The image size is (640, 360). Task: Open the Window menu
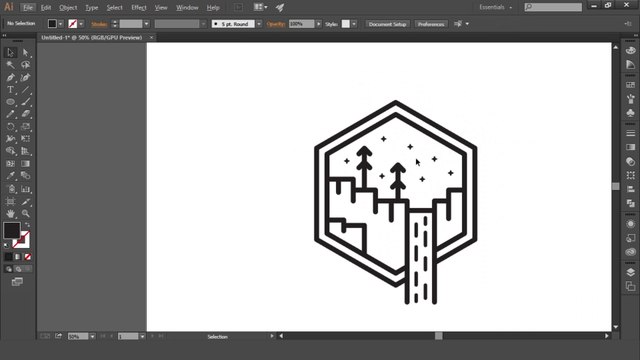tap(187, 7)
